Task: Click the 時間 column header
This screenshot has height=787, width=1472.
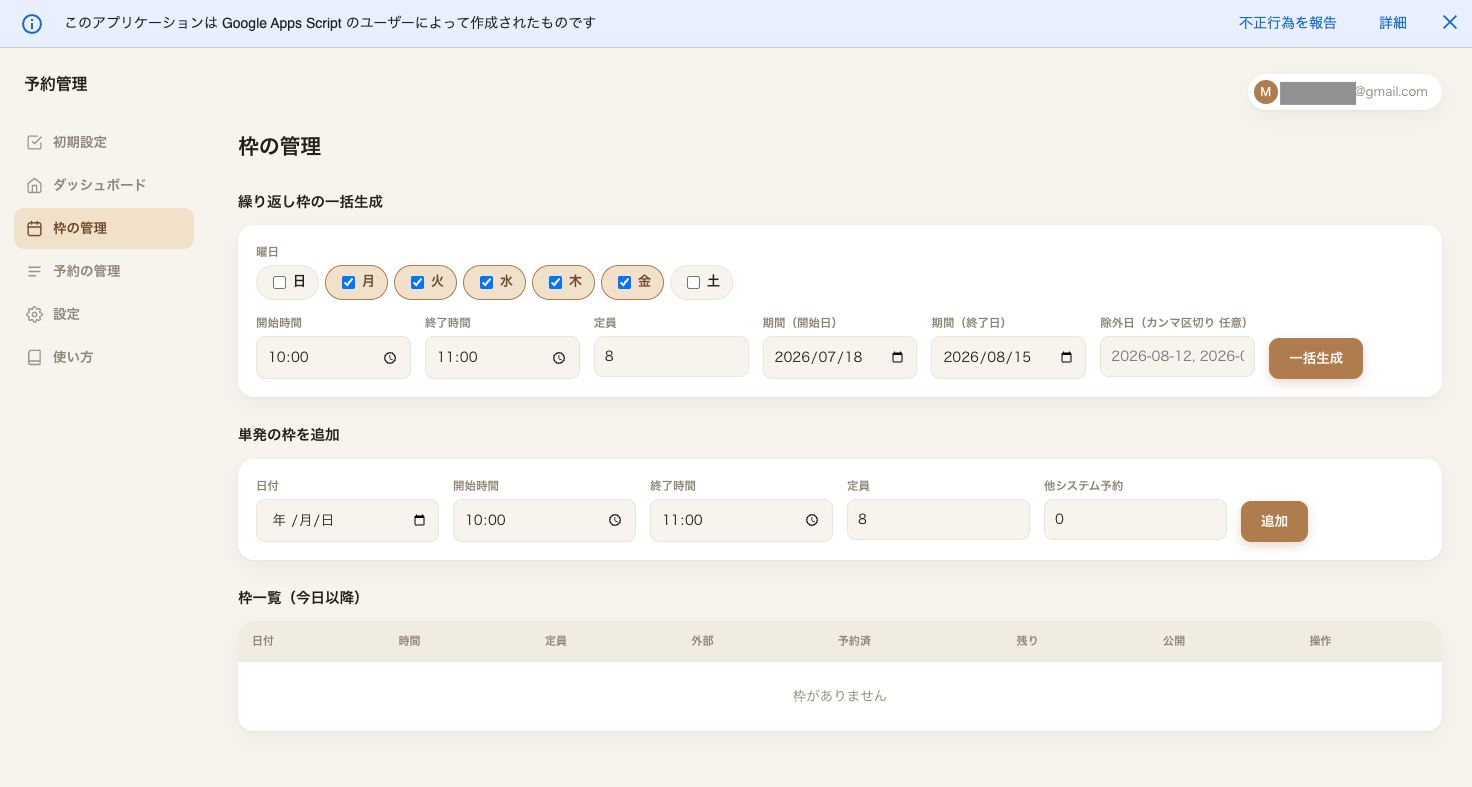Action: pyautogui.click(x=409, y=640)
